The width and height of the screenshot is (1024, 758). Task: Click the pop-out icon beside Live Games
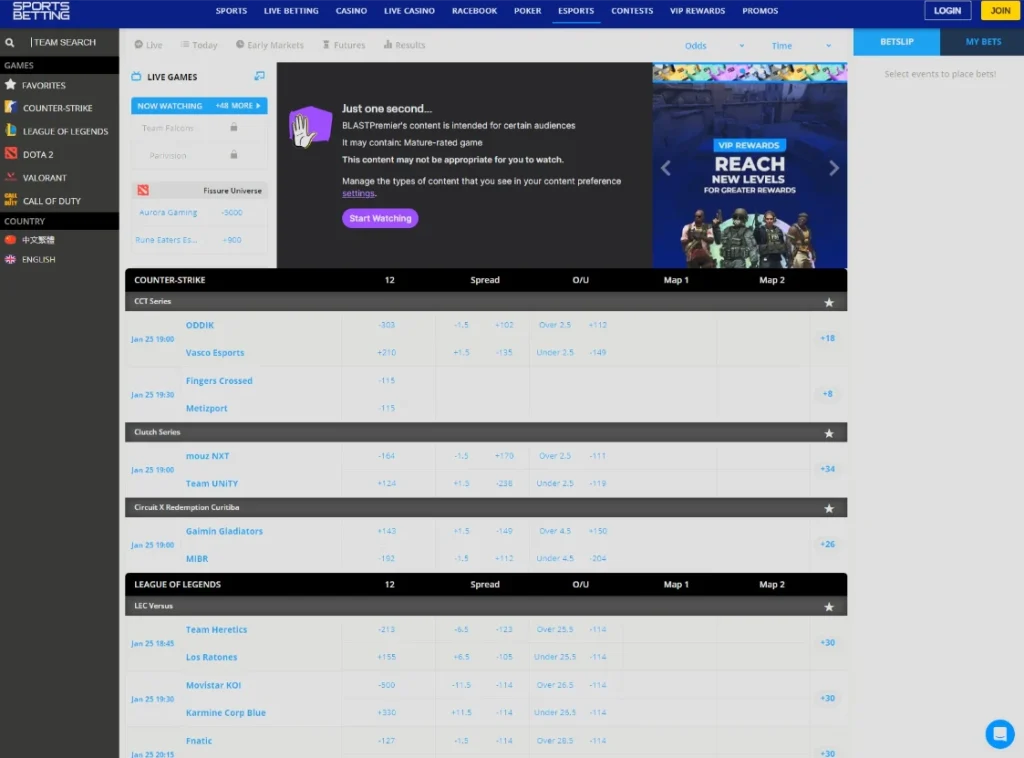[259, 76]
